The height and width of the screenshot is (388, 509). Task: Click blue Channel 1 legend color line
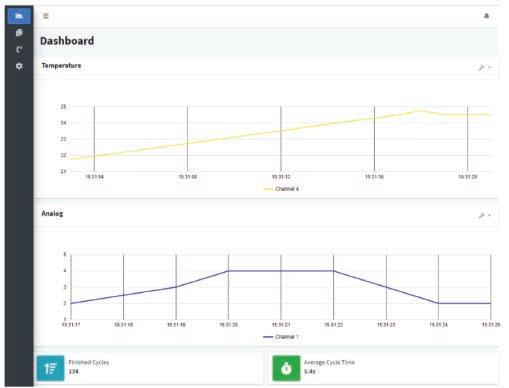268,337
